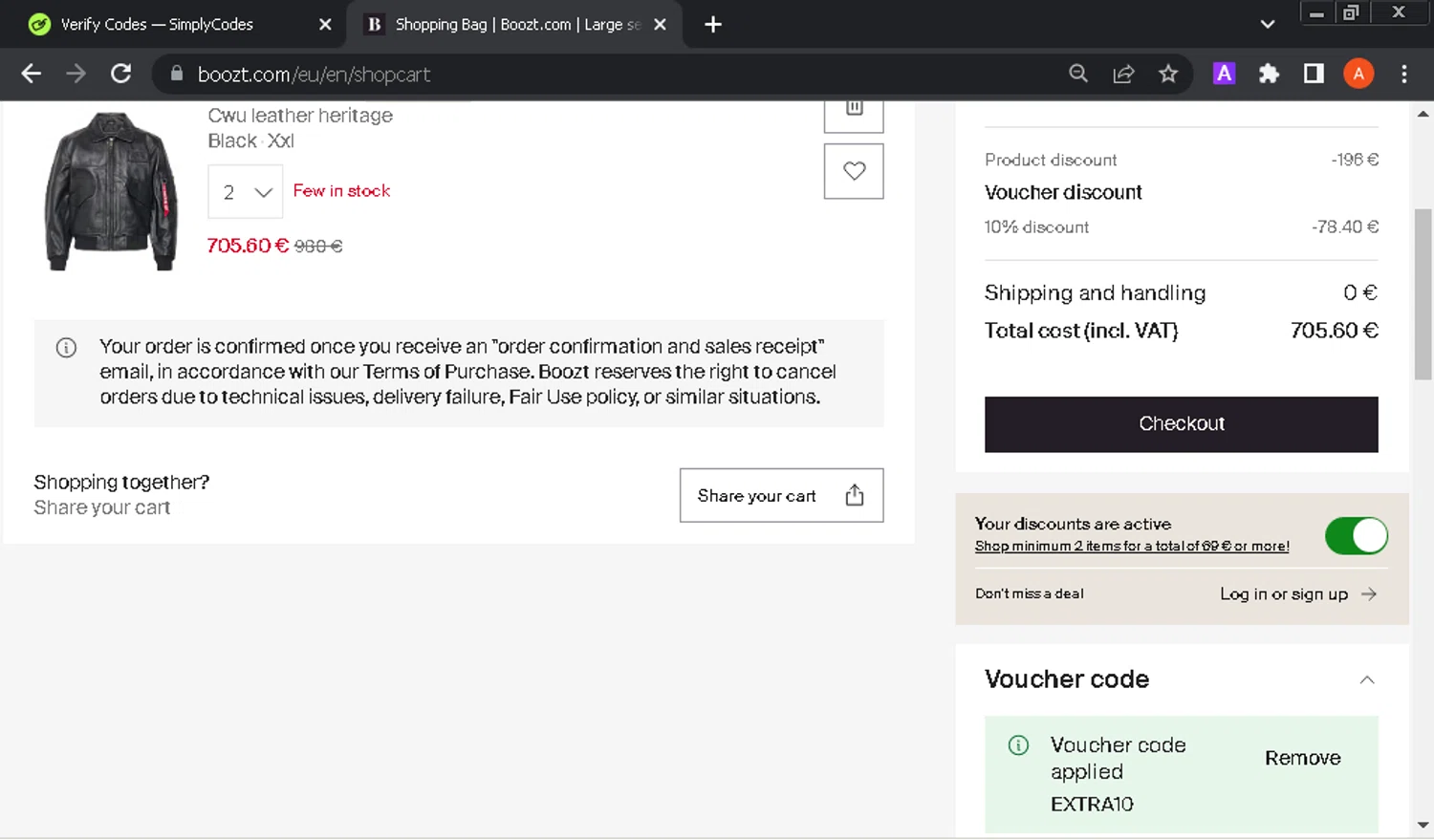Bookmark this page with the star icon
Viewport: 1434px width, 840px height.
click(x=1168, y=74)
